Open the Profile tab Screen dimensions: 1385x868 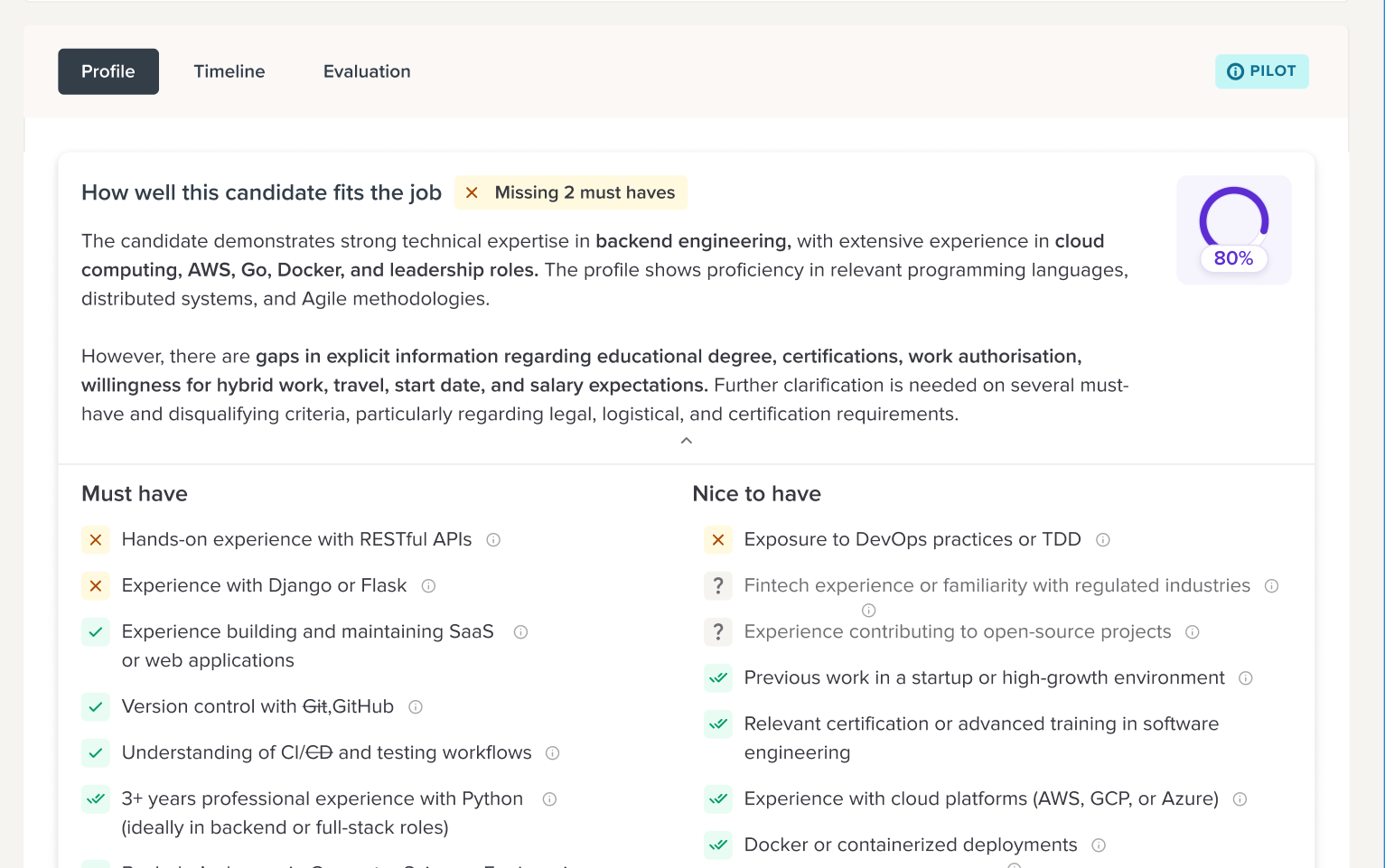pos(108,71)
